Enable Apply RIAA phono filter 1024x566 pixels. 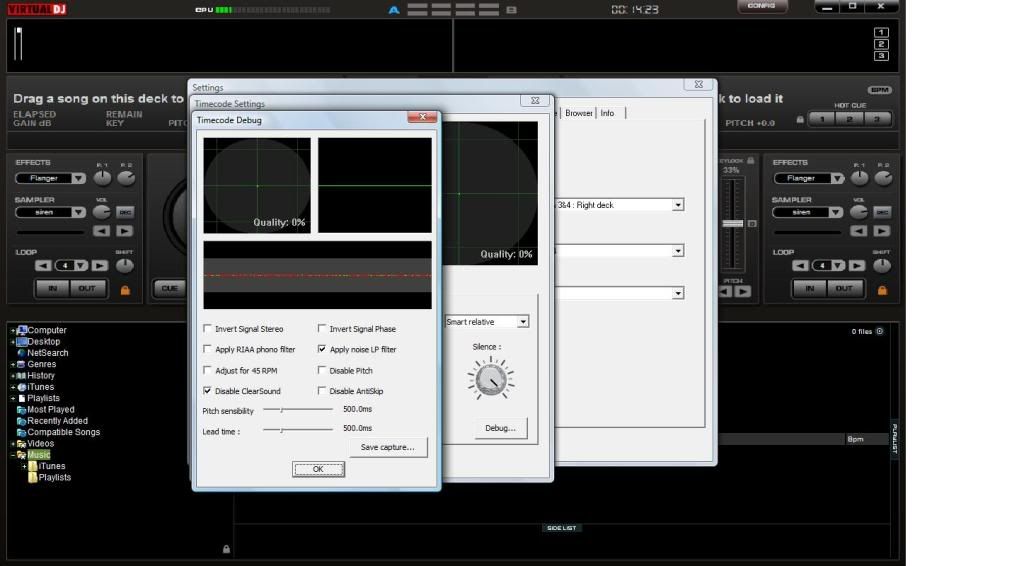208,349
